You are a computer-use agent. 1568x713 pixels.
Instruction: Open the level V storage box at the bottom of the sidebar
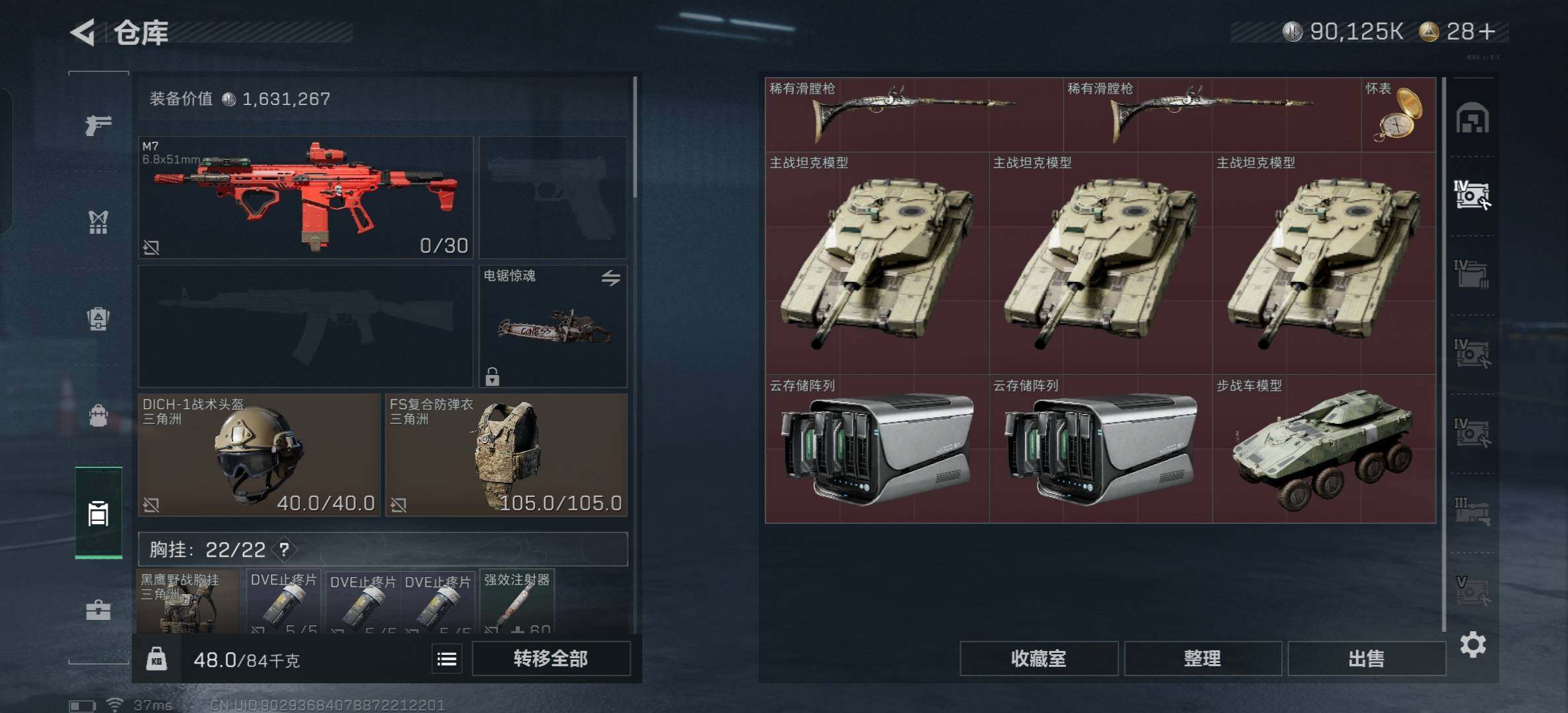coord(1472,591)
